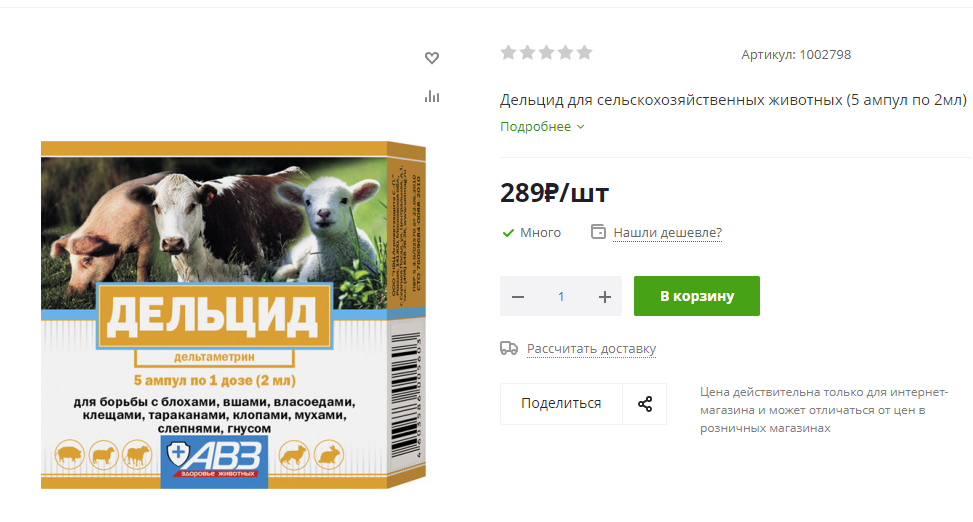This screenshot has height=522, width=973.
Task: Add product to favorites with heart icon
Action: tap(432, 58)
